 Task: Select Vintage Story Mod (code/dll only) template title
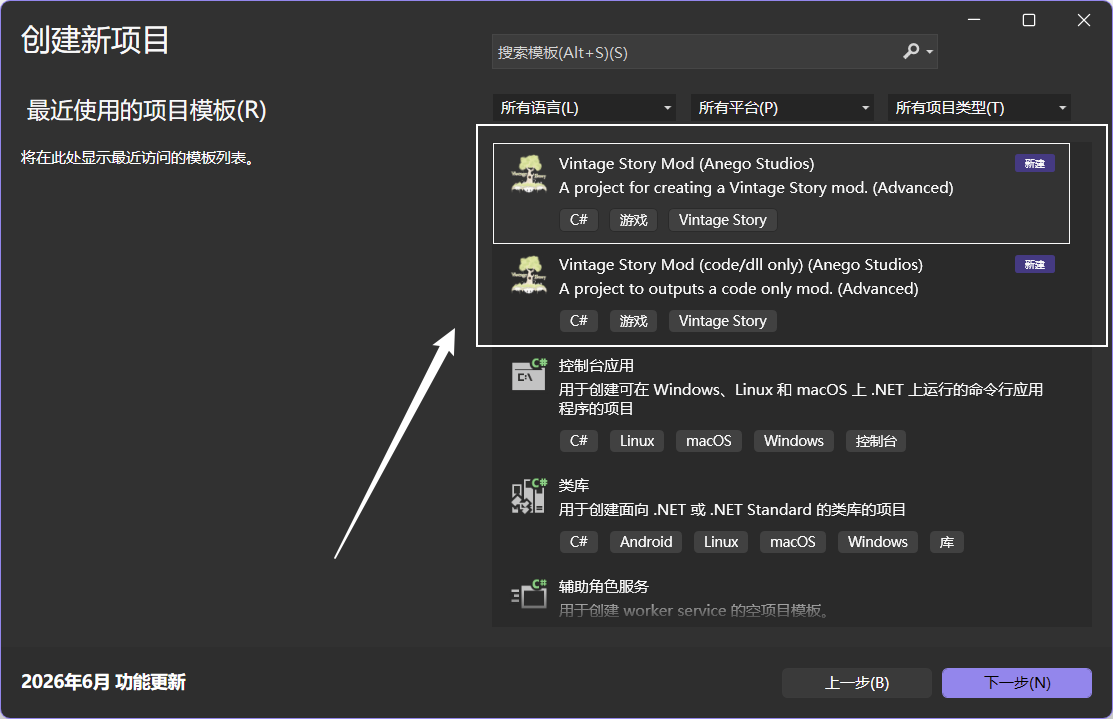click(x=740, y=264)
